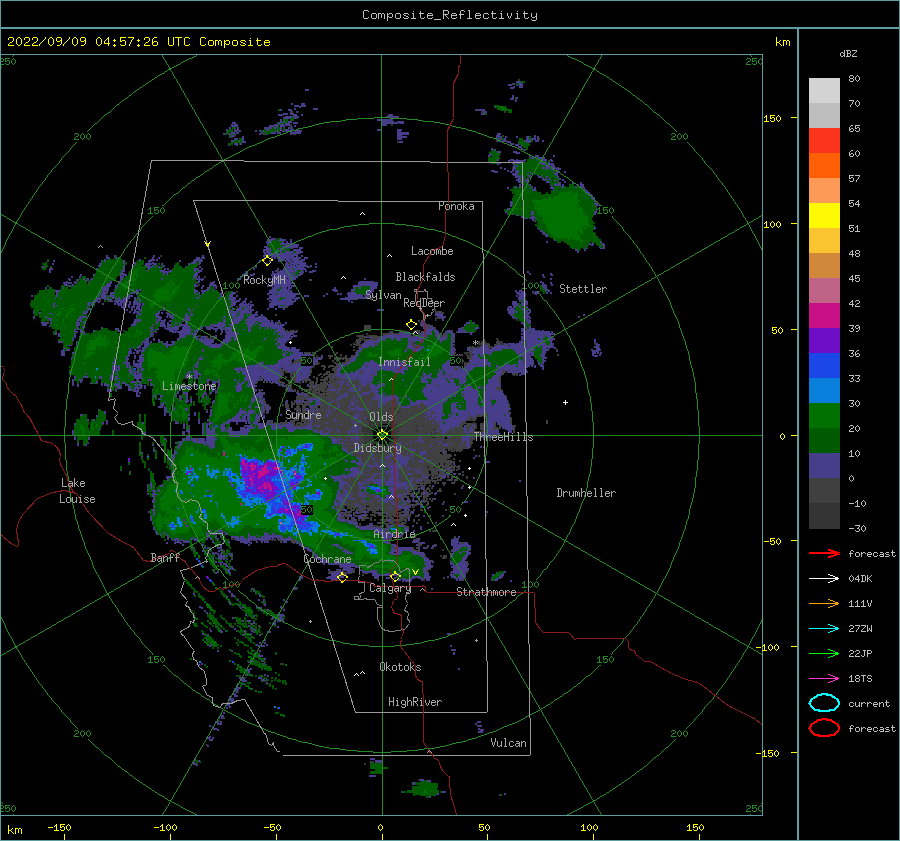Image resolution: width=900 pixels, height=841 pixels.
Task: Click the magenta 18TS arrow icon
Action: click(824, 679)
